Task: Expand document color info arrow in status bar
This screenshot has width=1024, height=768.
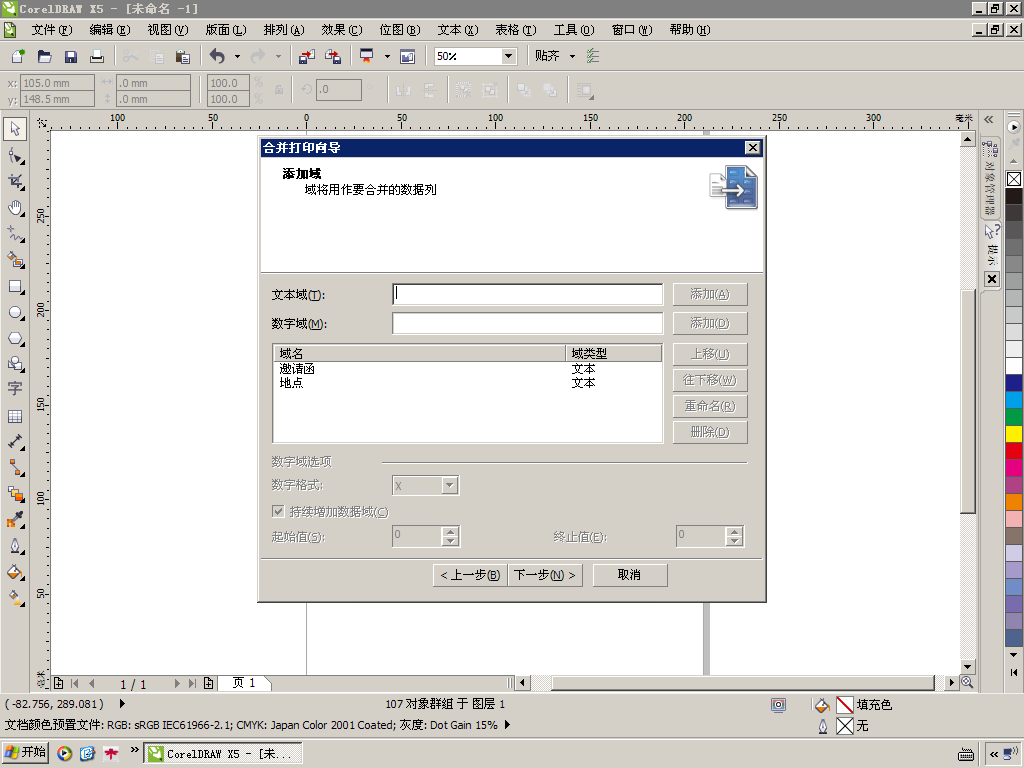Action: point(507,725)
